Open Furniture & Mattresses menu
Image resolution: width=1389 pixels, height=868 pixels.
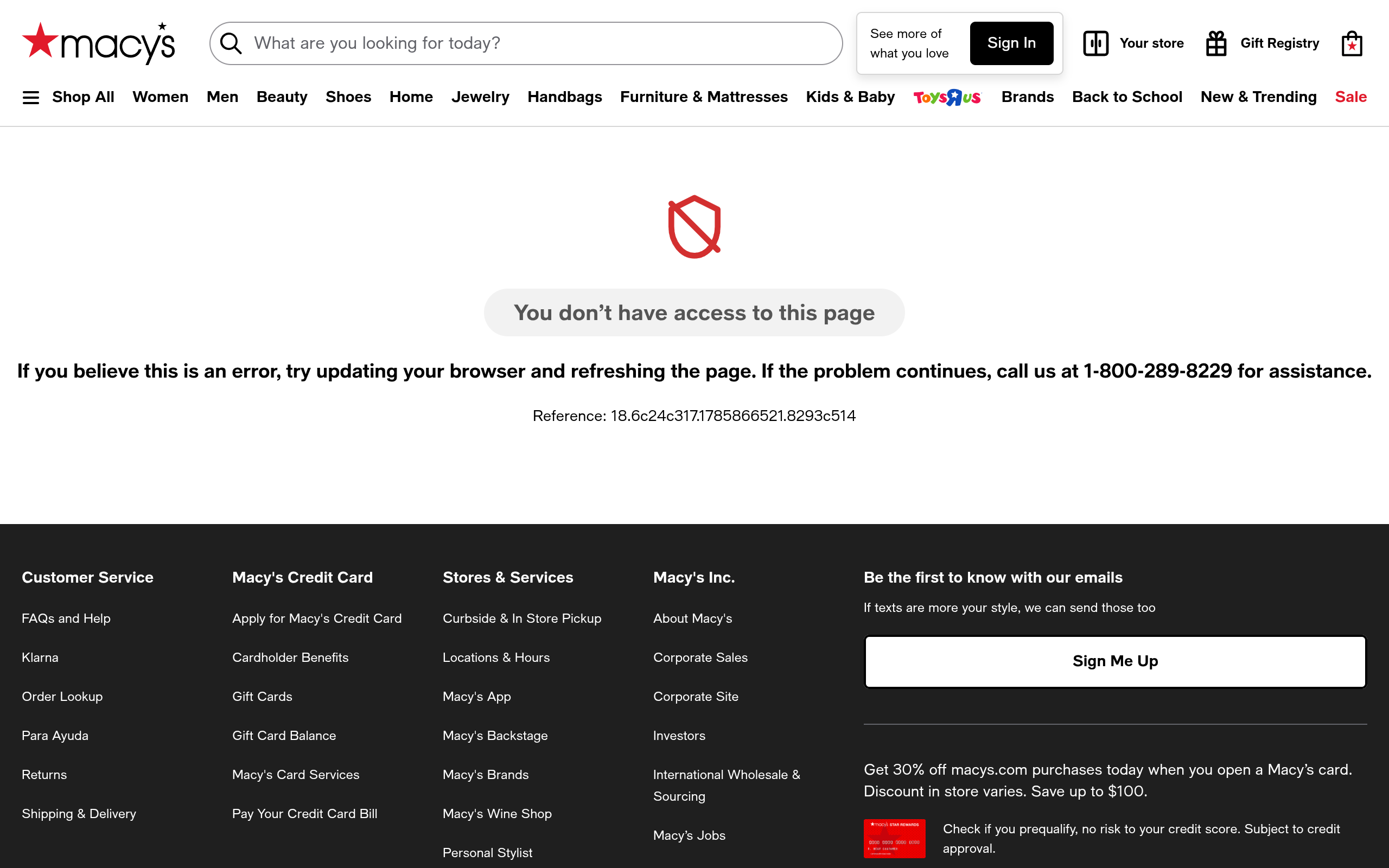704,97
